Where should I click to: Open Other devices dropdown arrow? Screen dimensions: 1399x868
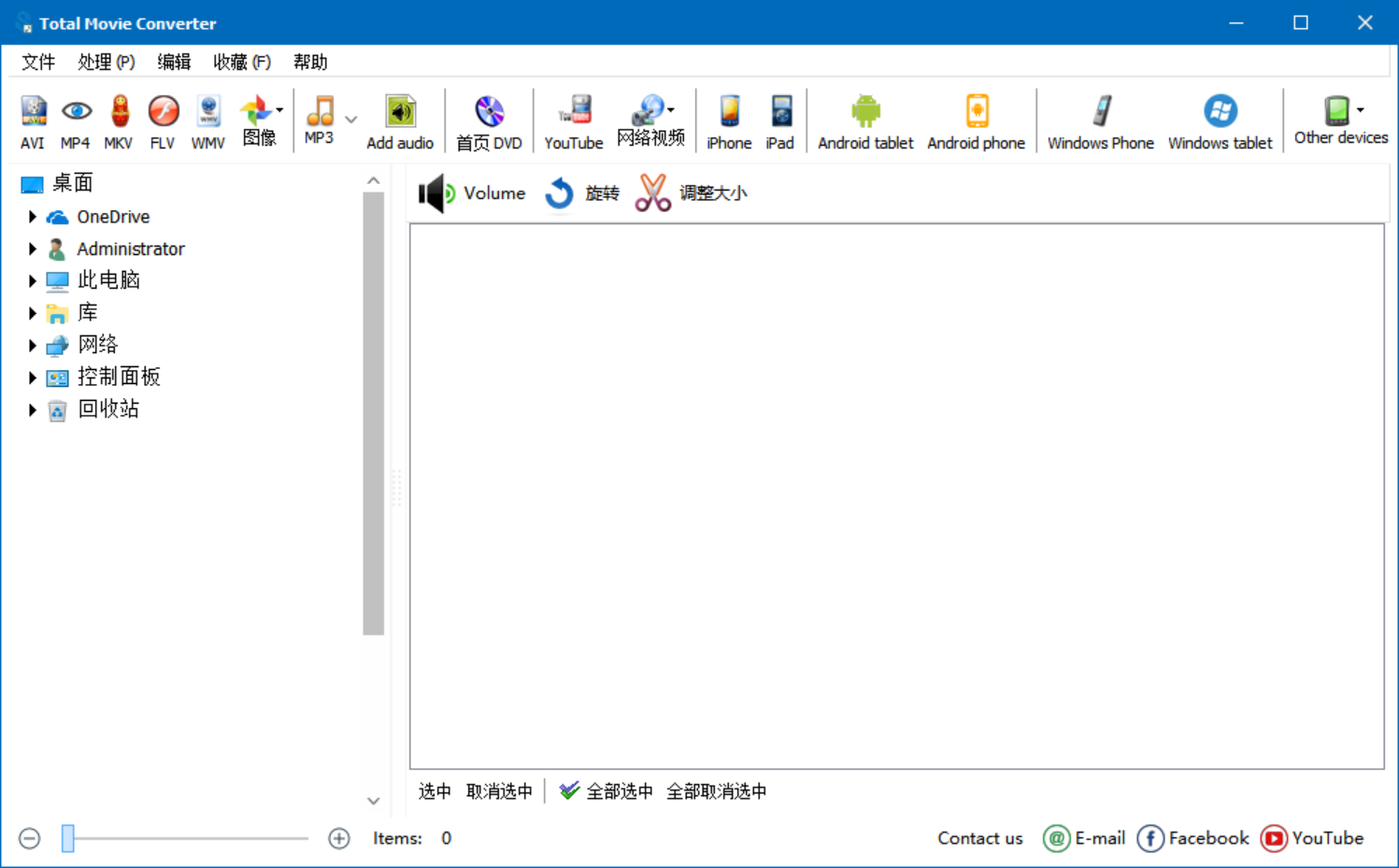(x=1361, y=110)
